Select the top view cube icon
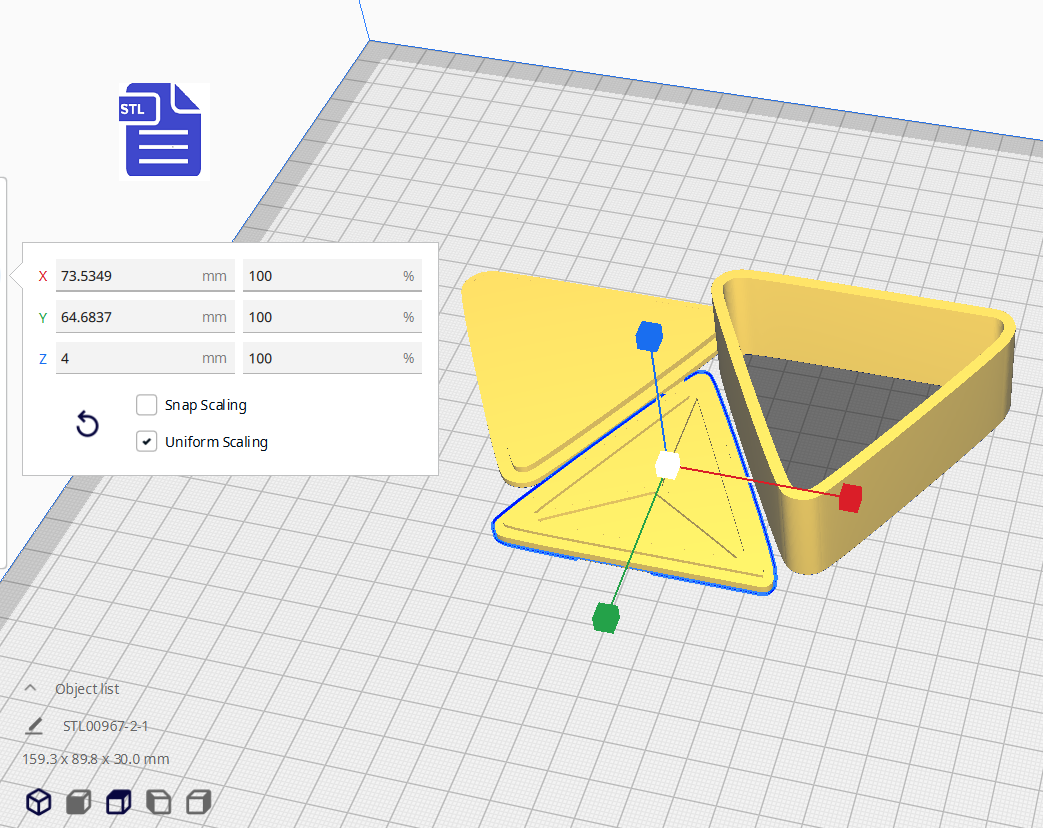 click(118, 801)
